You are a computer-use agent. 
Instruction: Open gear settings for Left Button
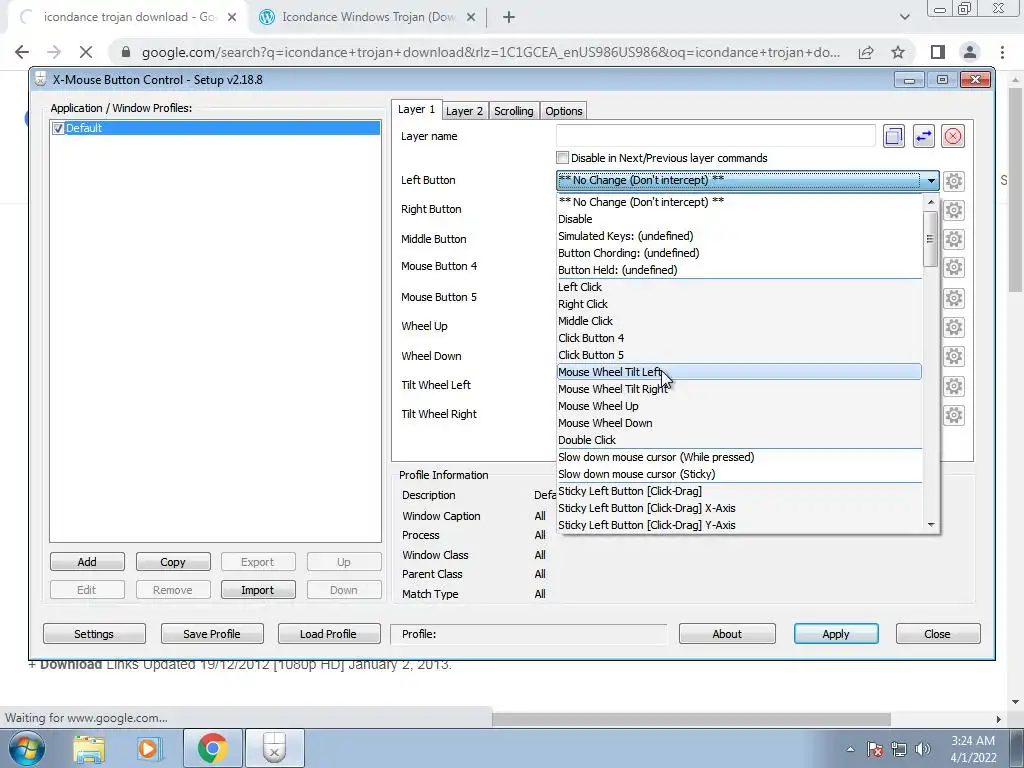[953, 181]
